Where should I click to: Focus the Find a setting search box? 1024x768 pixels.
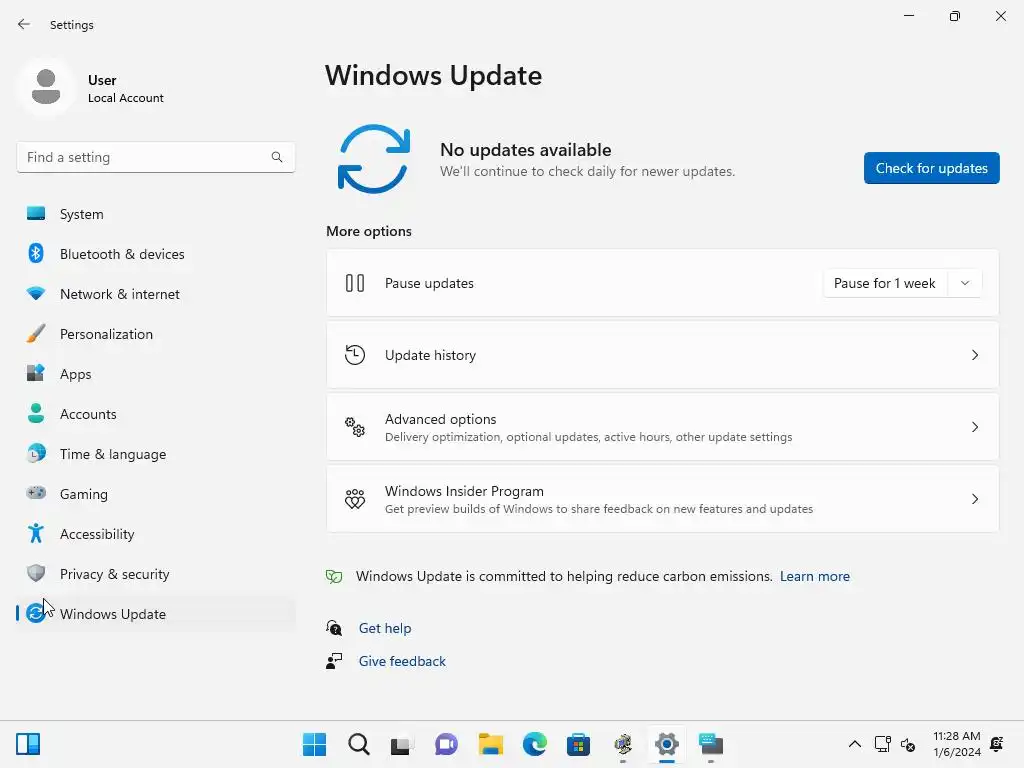click(x=155, y=157)
